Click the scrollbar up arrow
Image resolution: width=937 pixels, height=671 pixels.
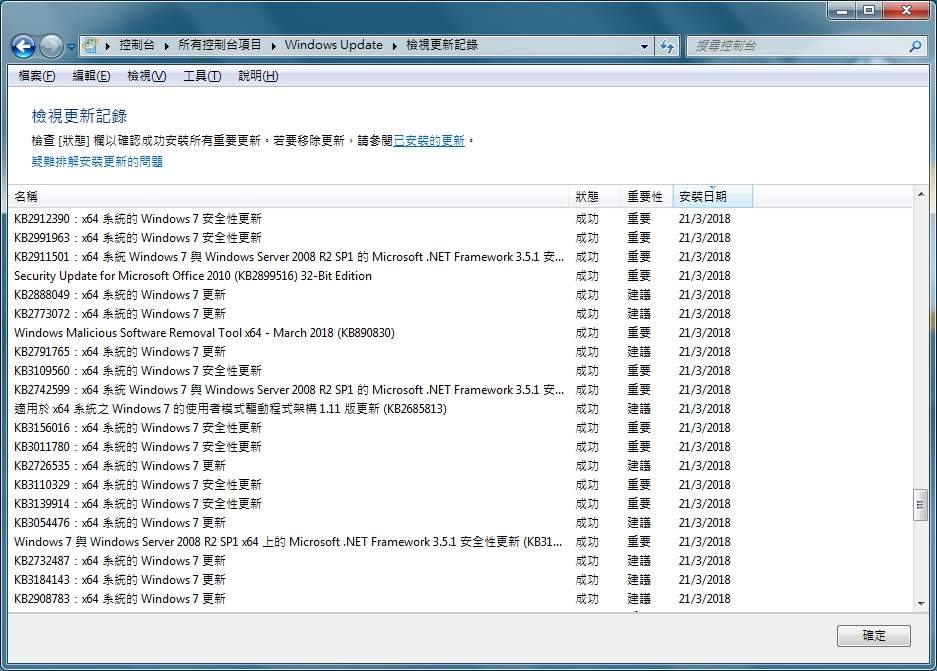point(920,194)
